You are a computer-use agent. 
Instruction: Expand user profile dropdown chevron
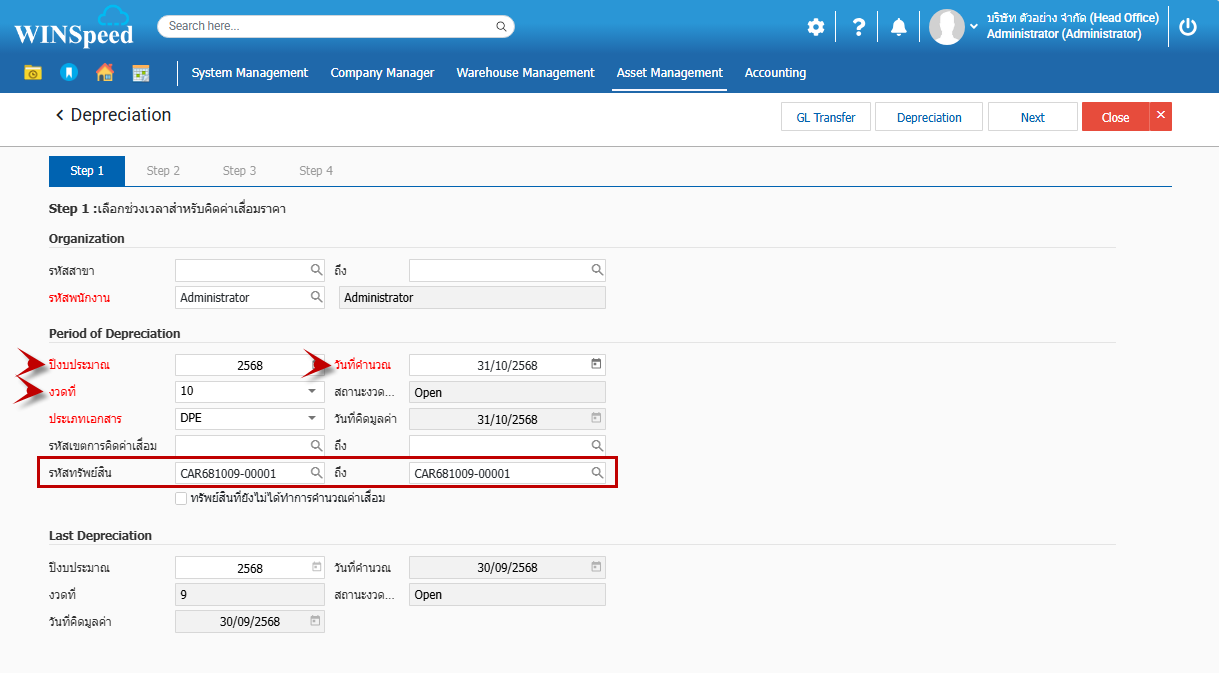(x=974, y=27)
